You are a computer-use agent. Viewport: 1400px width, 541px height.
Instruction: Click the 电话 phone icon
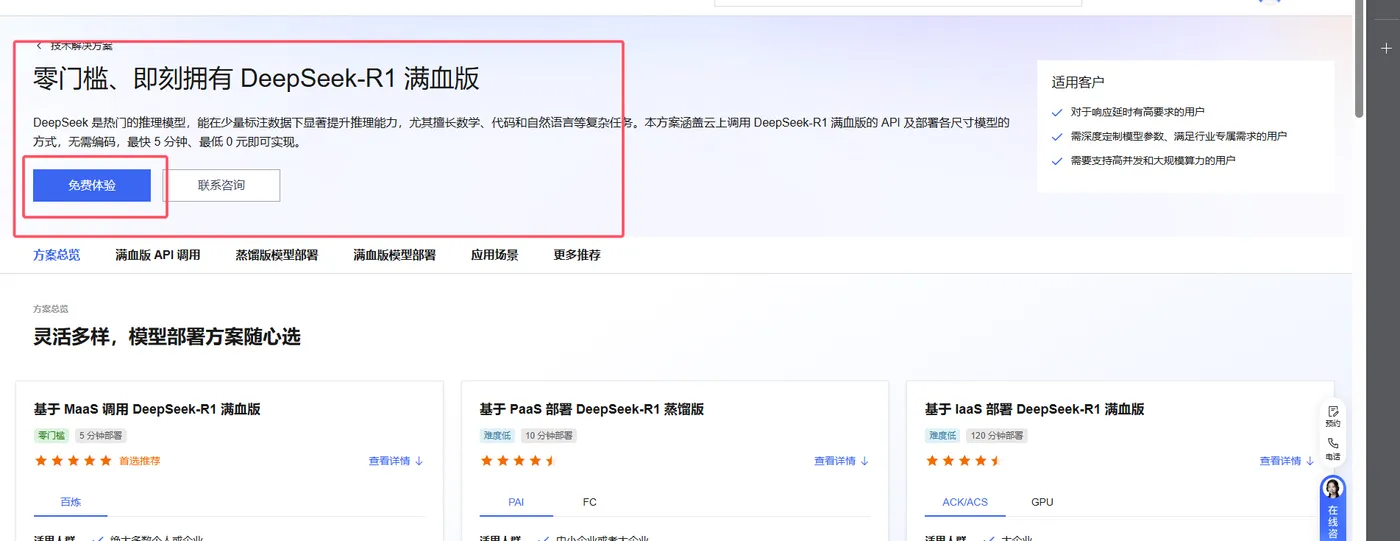1333,449
